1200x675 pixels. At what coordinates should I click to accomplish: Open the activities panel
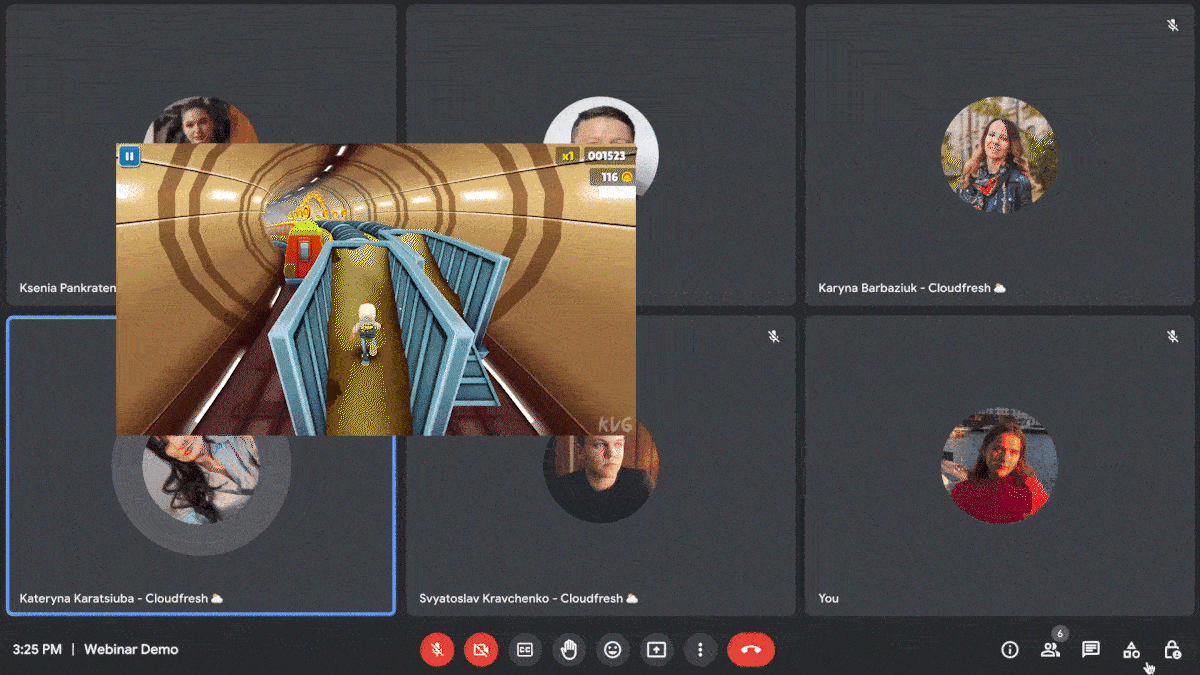point(1131,650)
